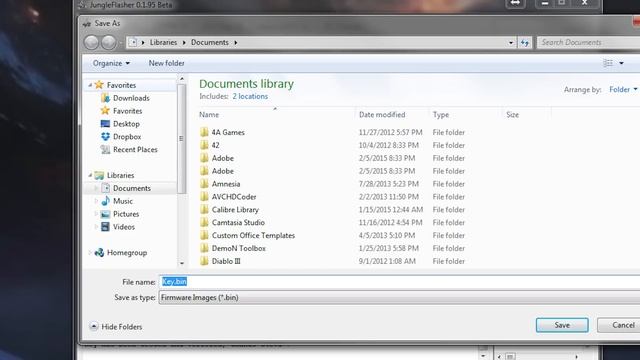Open the 2 locations link
This screenshot has height=360, width=640.
250,96
